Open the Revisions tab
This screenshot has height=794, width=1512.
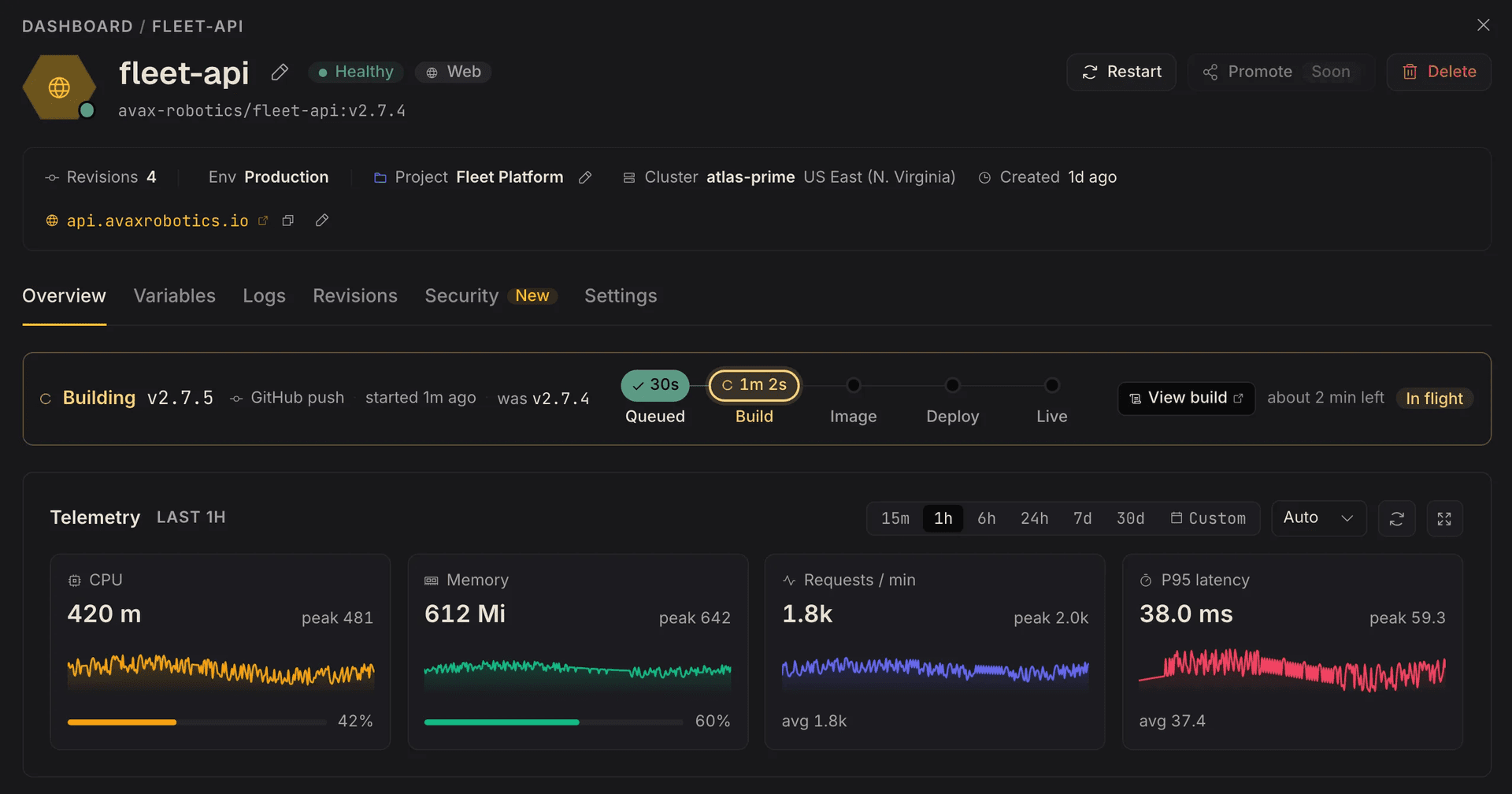point(355,296)
